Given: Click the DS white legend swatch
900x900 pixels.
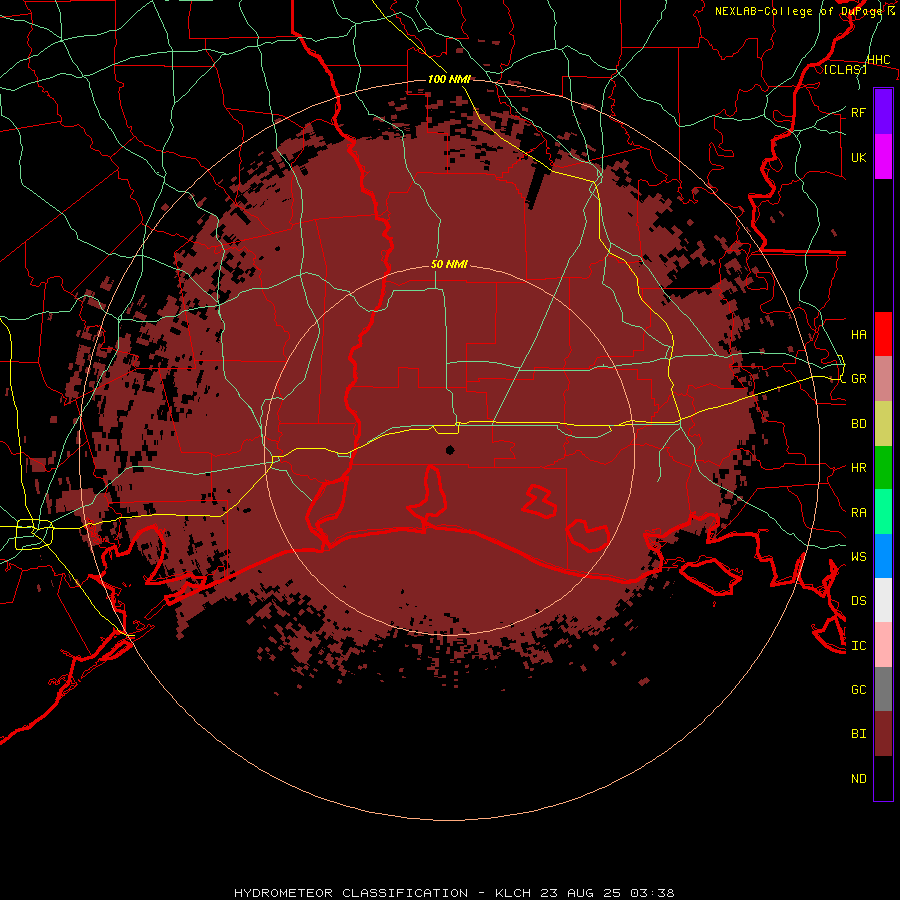Looking at the screenshot, I should 883,600.
